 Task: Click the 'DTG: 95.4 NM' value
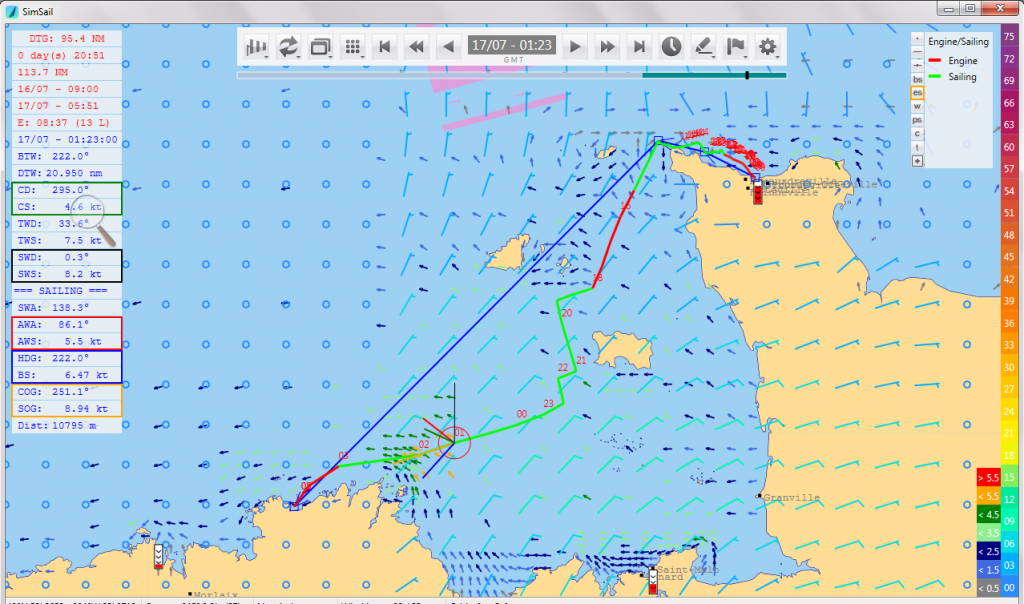click(x=67, y=39)
